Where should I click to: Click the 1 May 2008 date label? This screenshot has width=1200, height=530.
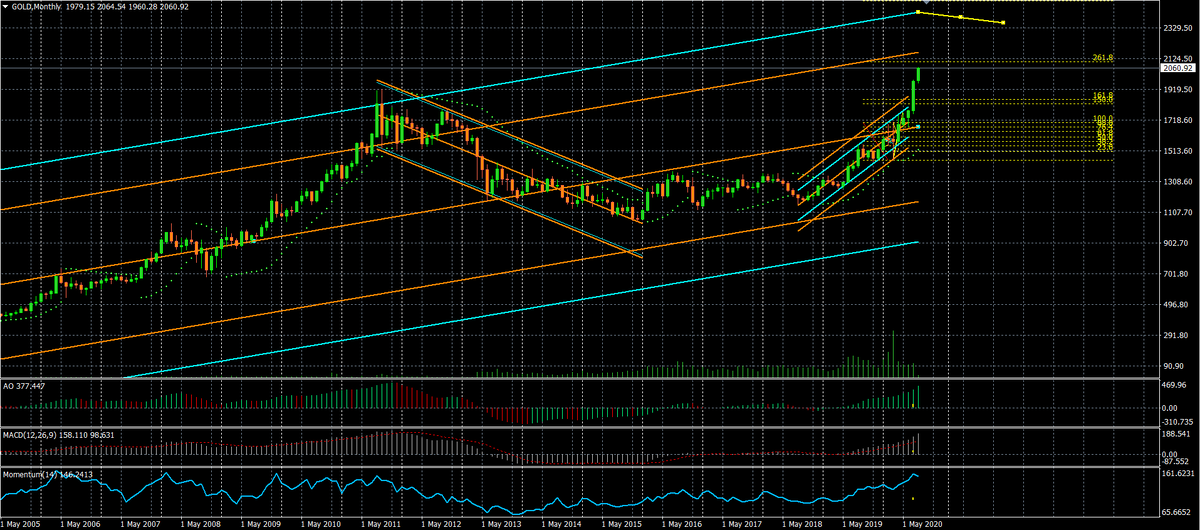[201, 524]
